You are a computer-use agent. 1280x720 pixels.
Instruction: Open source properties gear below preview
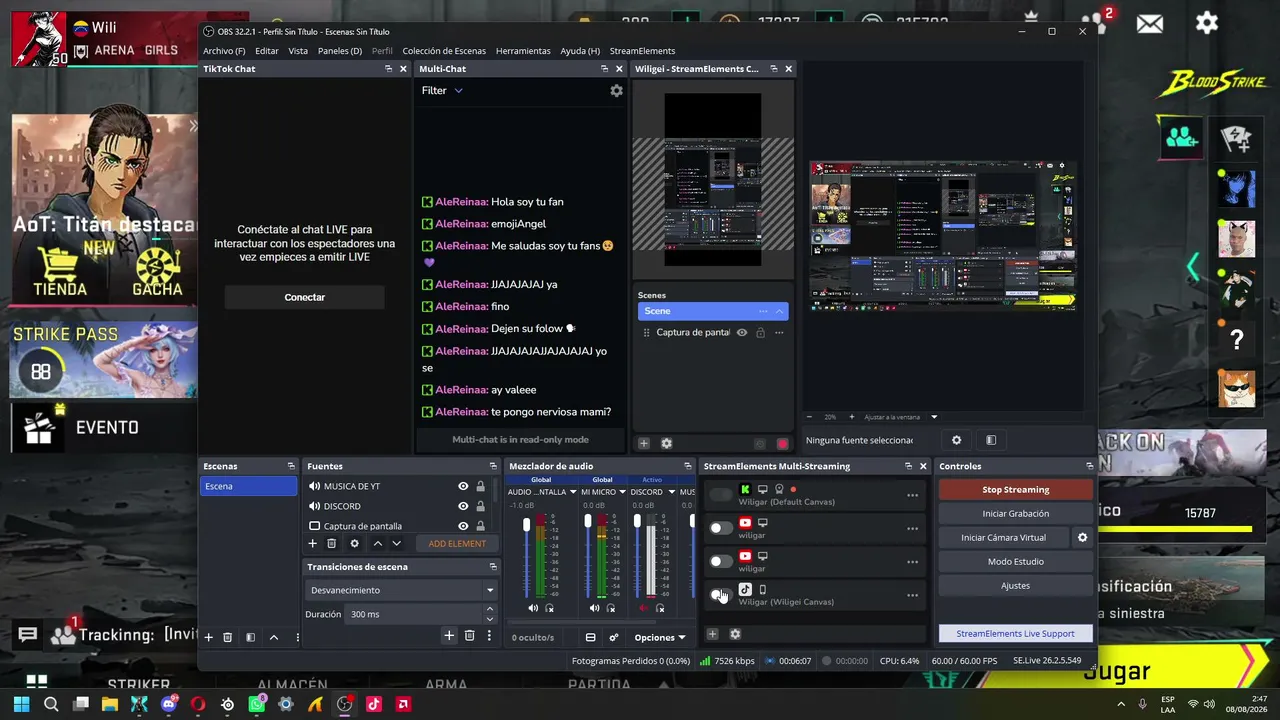pyautogui.click(x=956, y=440)
